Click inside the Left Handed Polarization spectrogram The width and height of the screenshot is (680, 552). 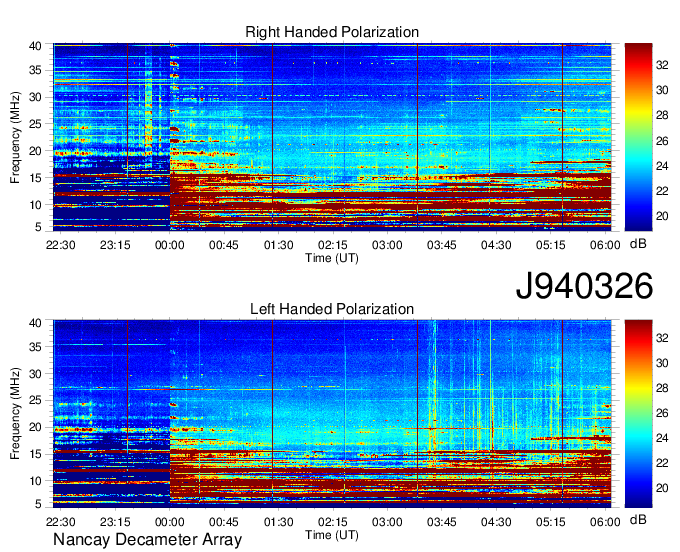332,414
